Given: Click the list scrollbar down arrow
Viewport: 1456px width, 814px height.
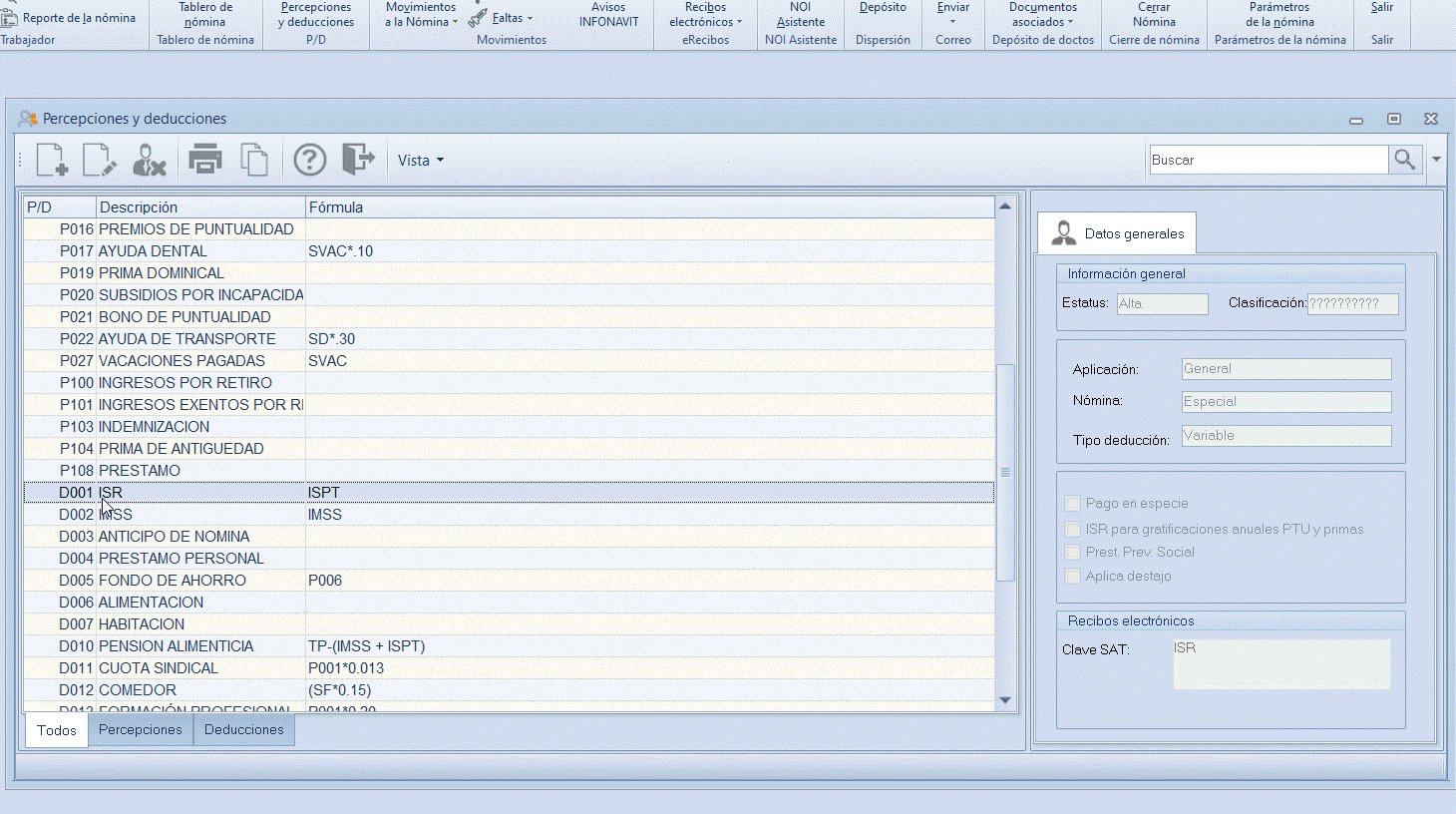Looking at the screenshot, I should click(1005, 700).
